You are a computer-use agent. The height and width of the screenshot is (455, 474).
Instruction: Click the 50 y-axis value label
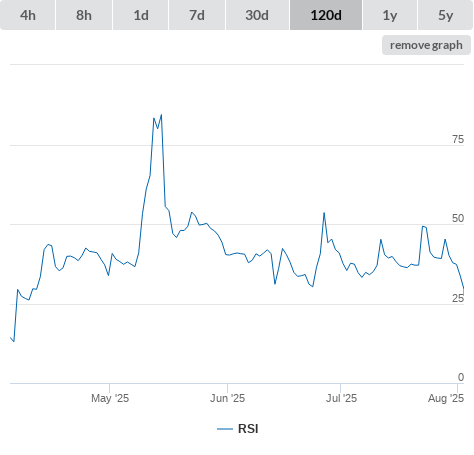click(x=458, y=218)
